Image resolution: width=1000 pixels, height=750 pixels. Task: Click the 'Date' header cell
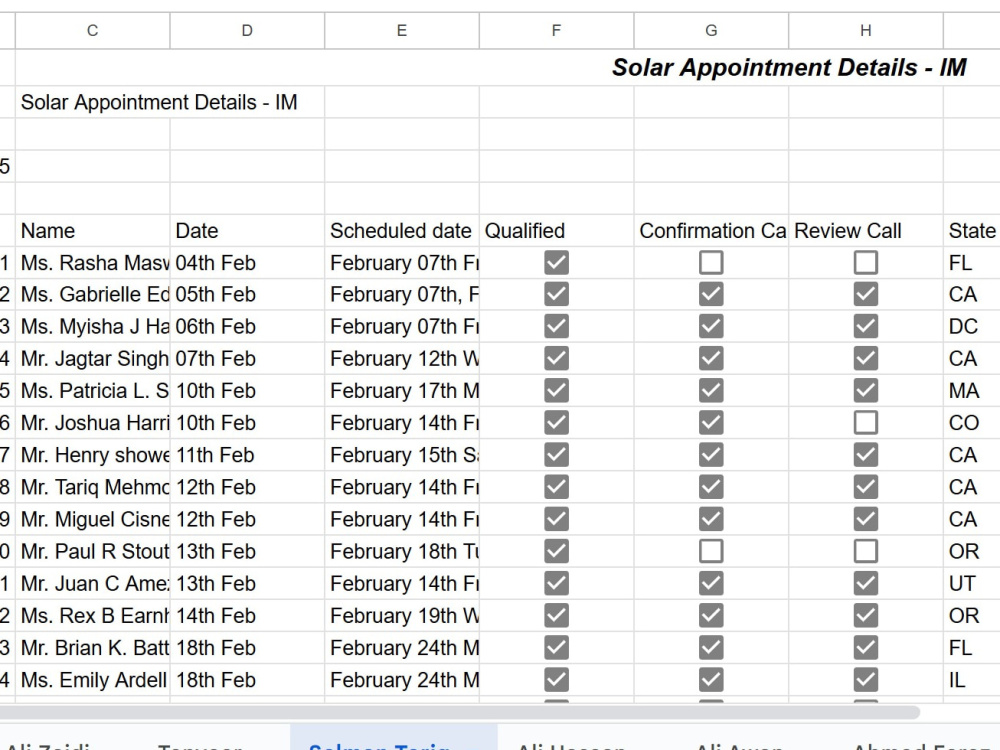247,231
